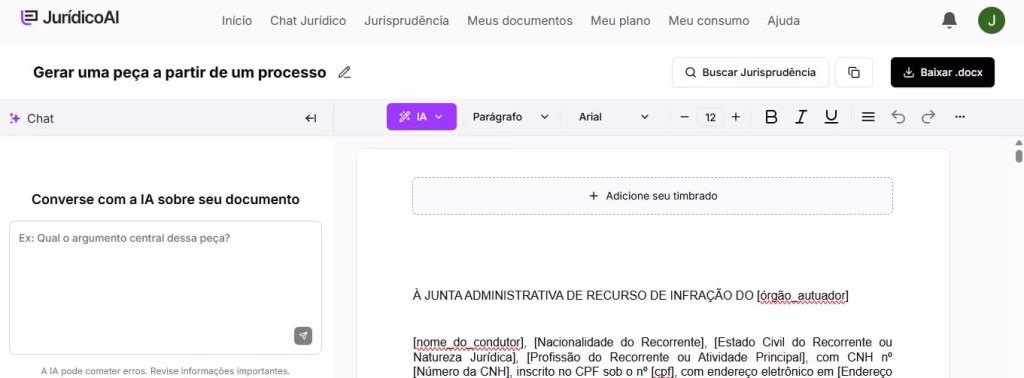The width and height of the screenshot is (1024, 378).
Task: Open Meu consumo
Action: click(709, 21)
